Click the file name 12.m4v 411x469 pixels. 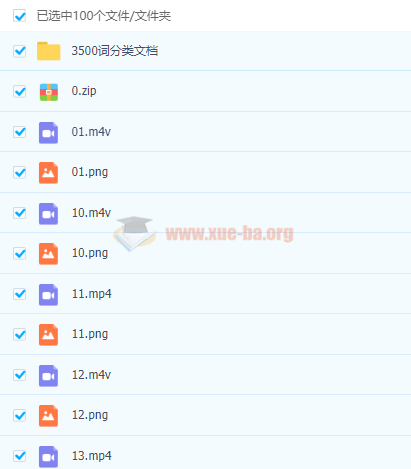(x=91, y=375)
